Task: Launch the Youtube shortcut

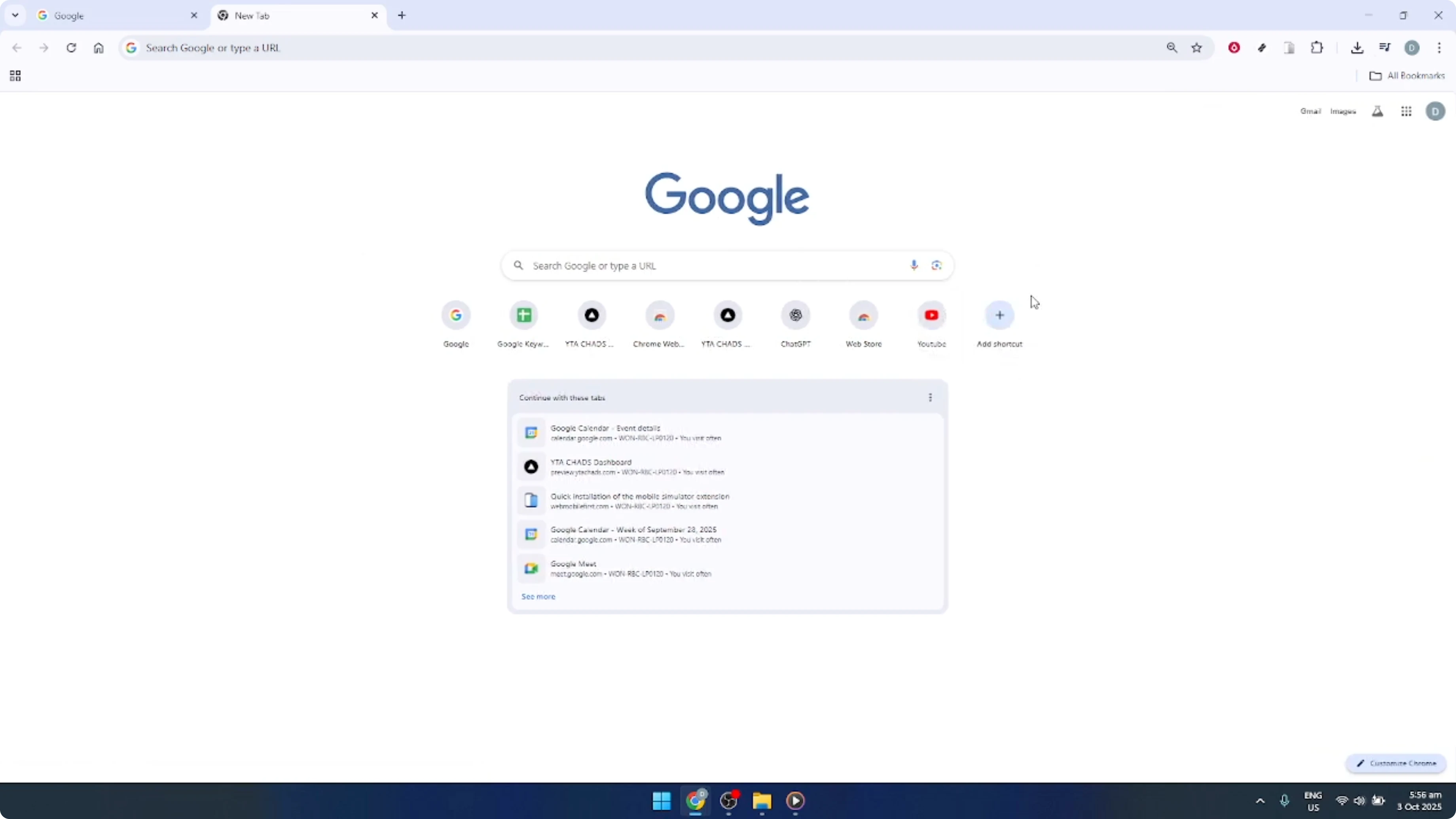Action: tap(931, 315)
